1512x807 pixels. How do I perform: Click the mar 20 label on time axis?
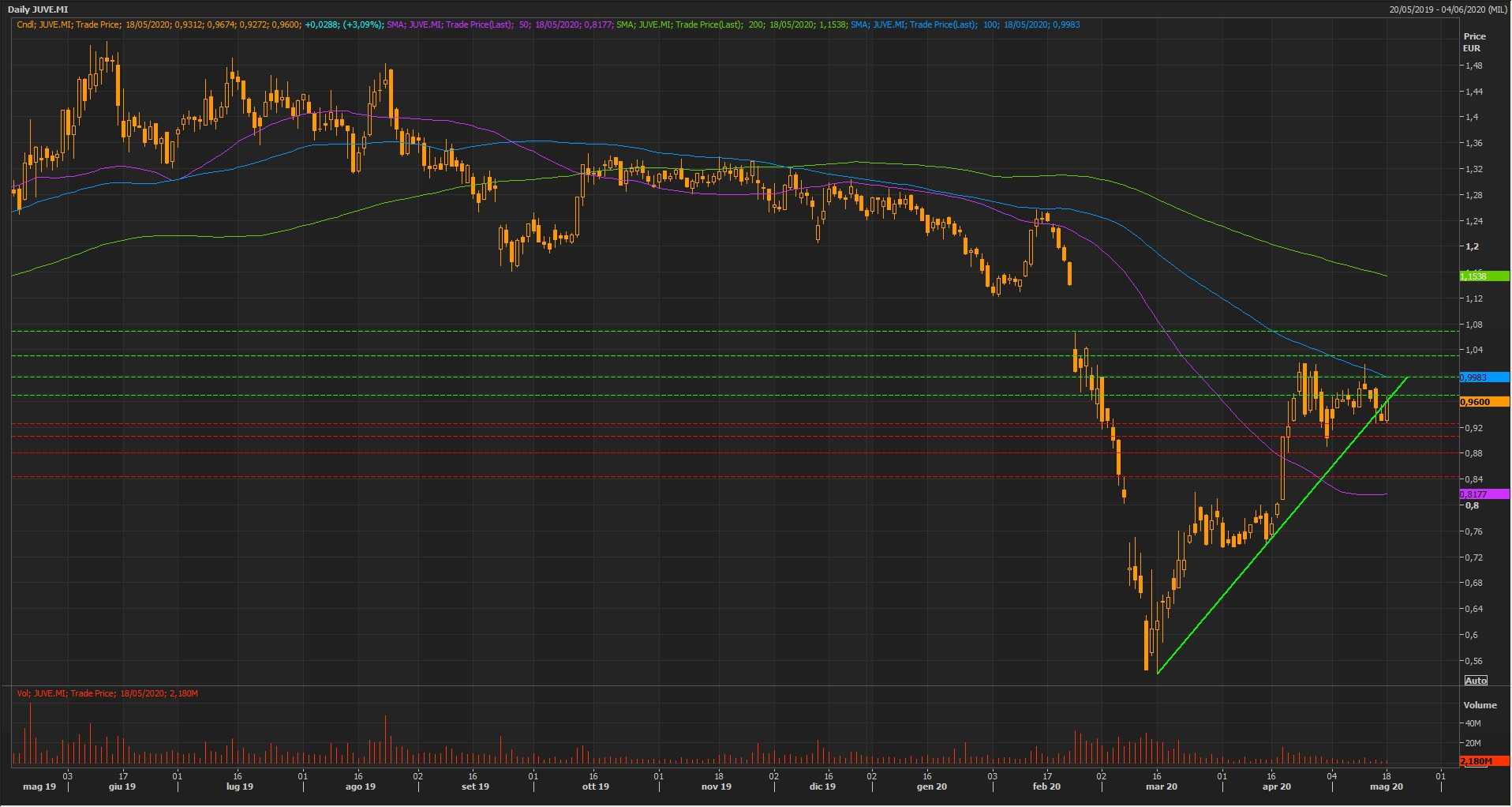coord(1161,786)
